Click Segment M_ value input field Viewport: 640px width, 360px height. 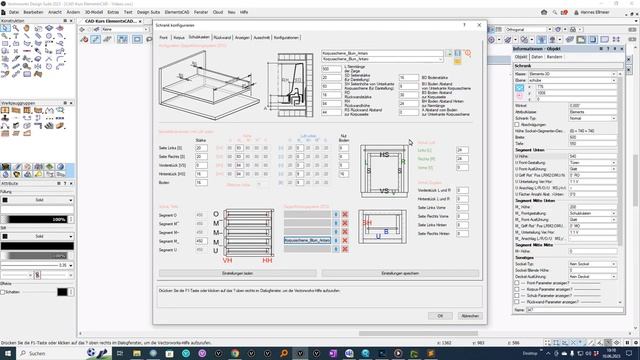pos(201,241)
